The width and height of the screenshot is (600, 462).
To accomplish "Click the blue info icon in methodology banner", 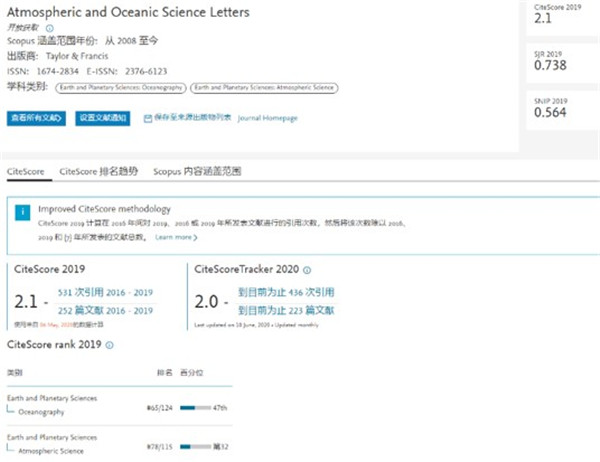I will tap(22, 212).
